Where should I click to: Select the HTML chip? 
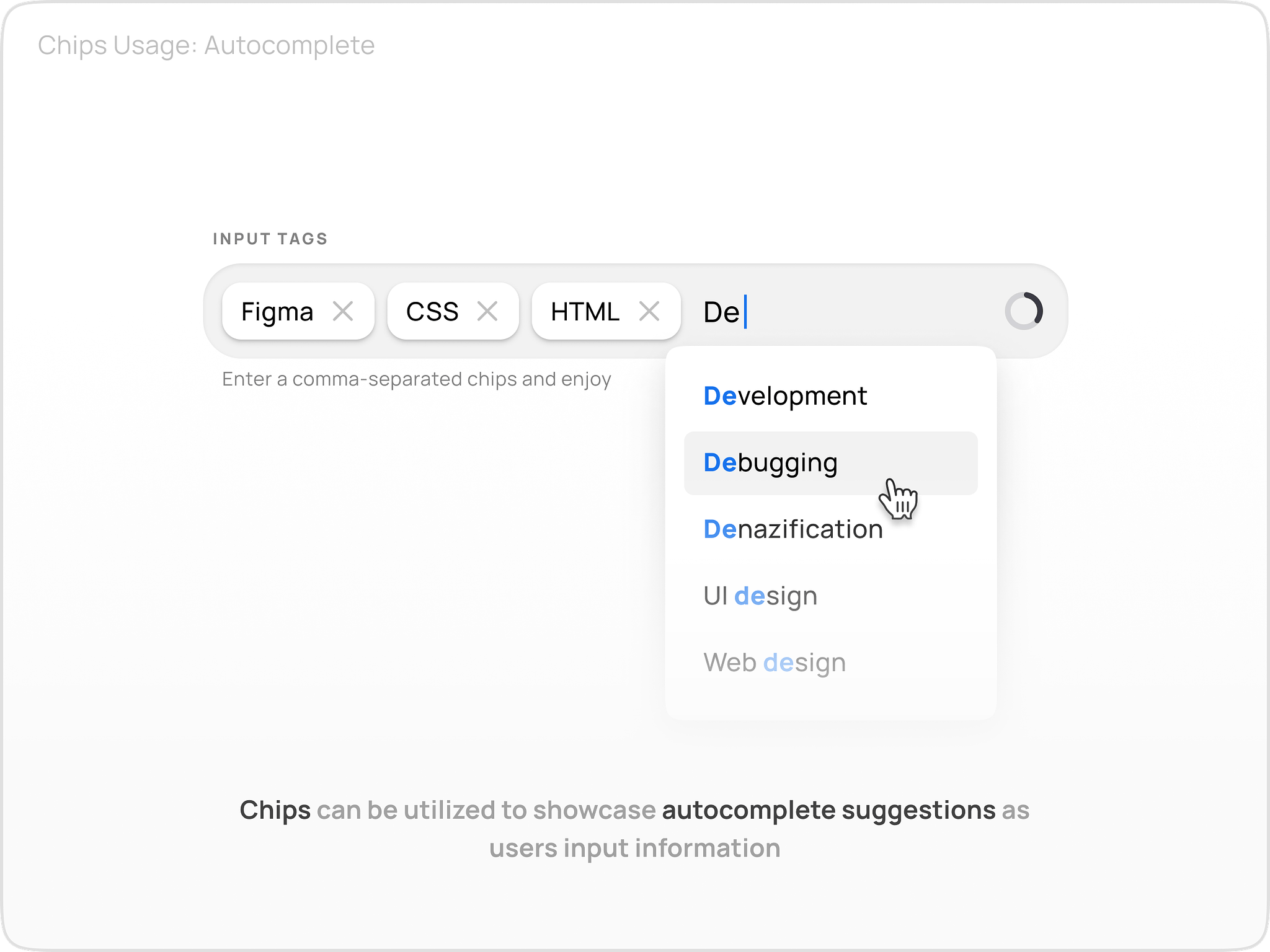pyautogui.click(x=584, y=311)
